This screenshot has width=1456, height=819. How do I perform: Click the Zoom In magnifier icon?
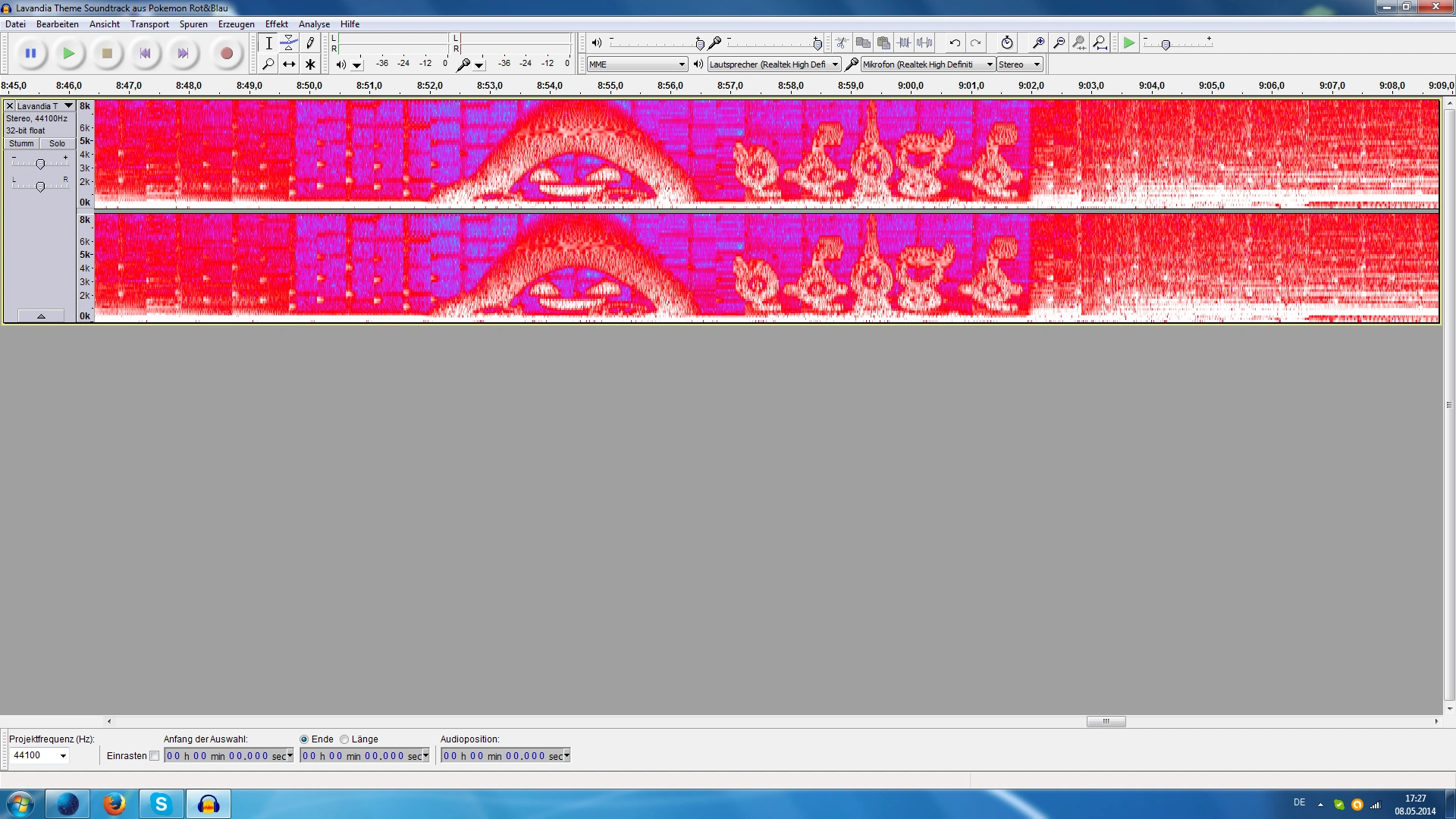(x=1039, y=43)
